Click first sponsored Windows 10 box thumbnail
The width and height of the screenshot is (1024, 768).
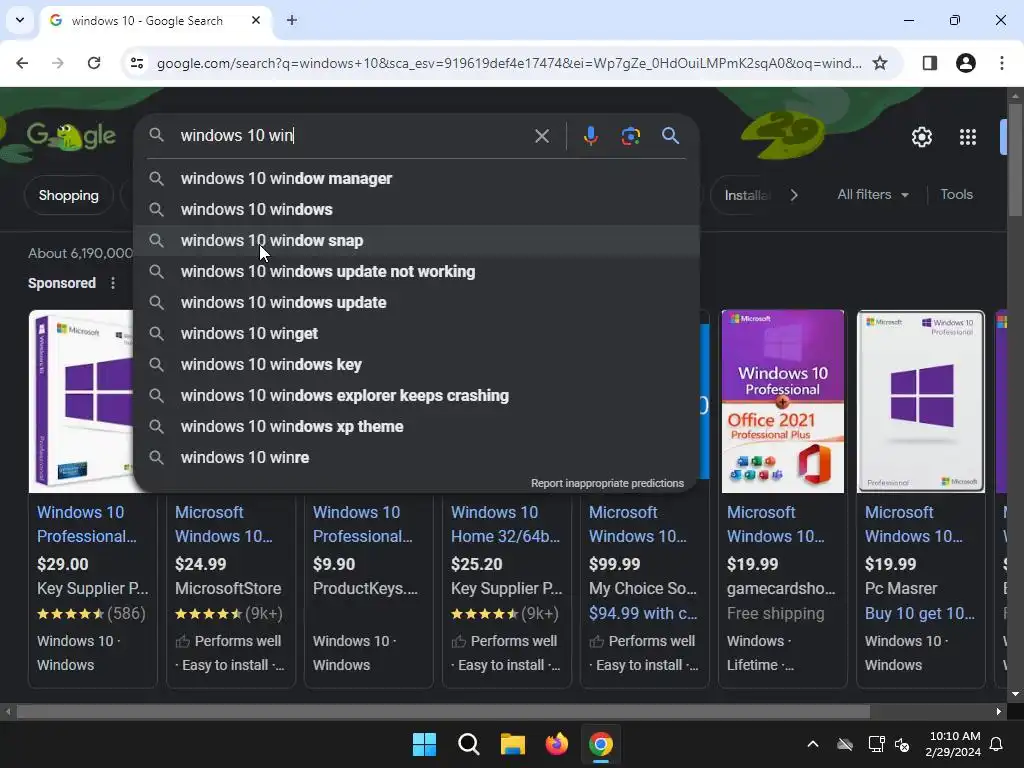tap(81, 401)
